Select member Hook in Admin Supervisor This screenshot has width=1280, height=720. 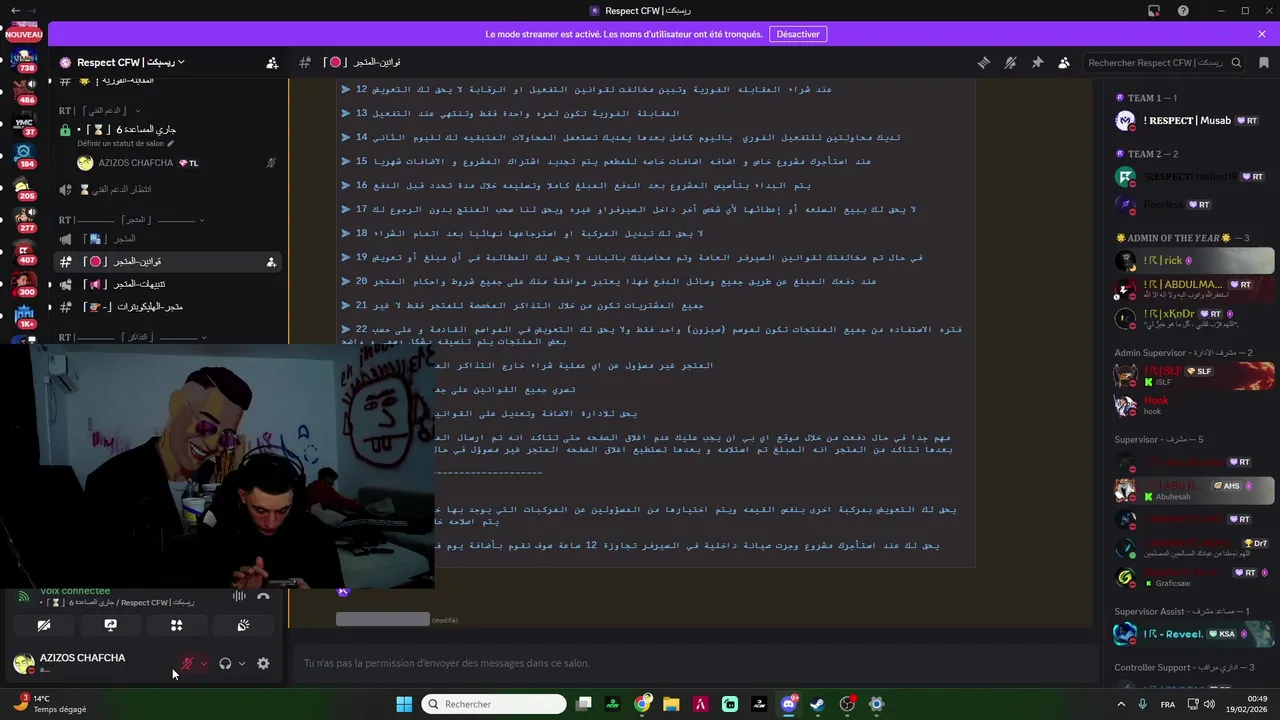[x=1195, y=405]
